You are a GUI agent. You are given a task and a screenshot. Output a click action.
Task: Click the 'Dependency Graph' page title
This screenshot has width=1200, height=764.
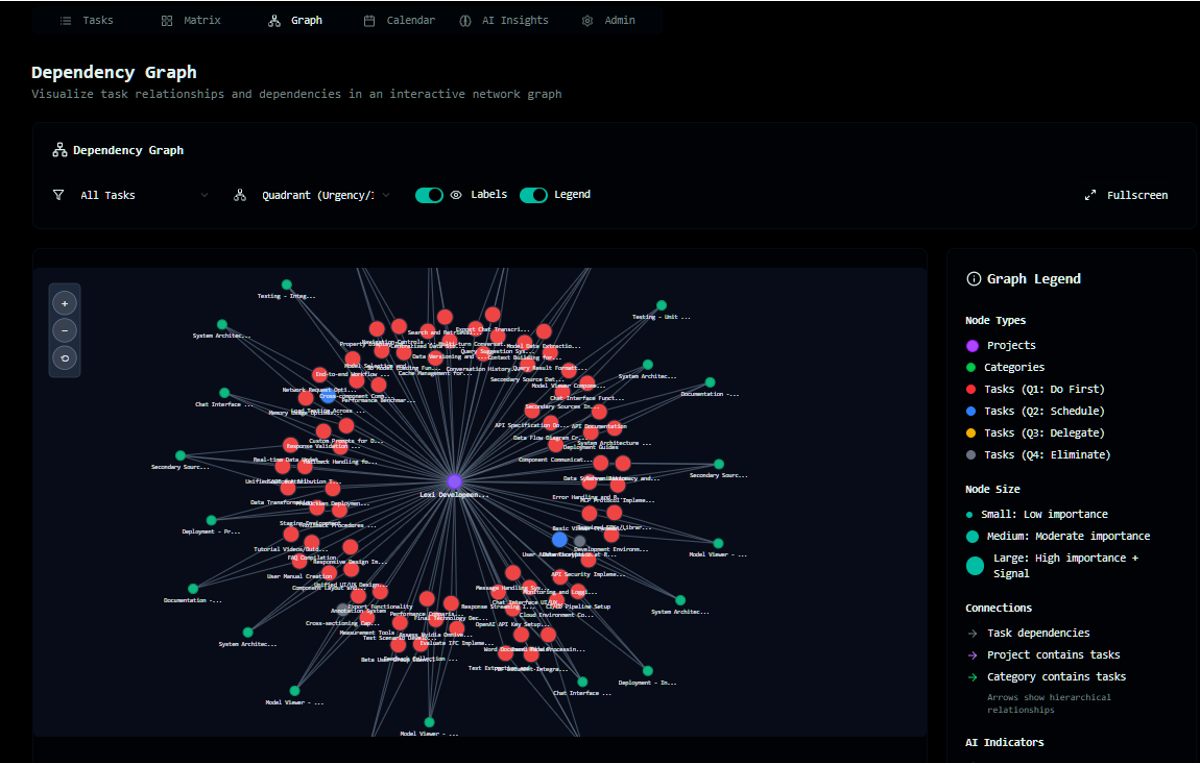click(114, 72)
